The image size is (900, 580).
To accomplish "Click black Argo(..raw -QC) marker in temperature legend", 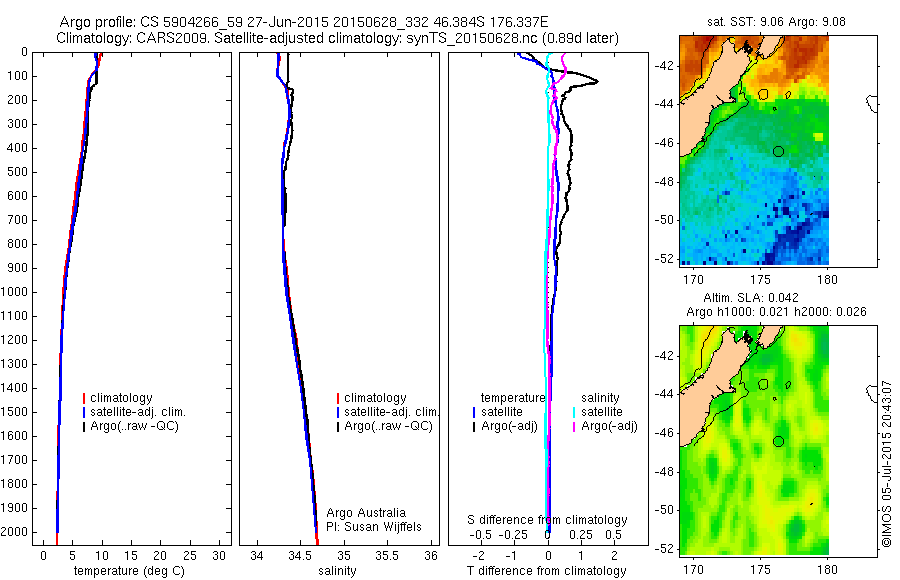I will pos(84,427).
